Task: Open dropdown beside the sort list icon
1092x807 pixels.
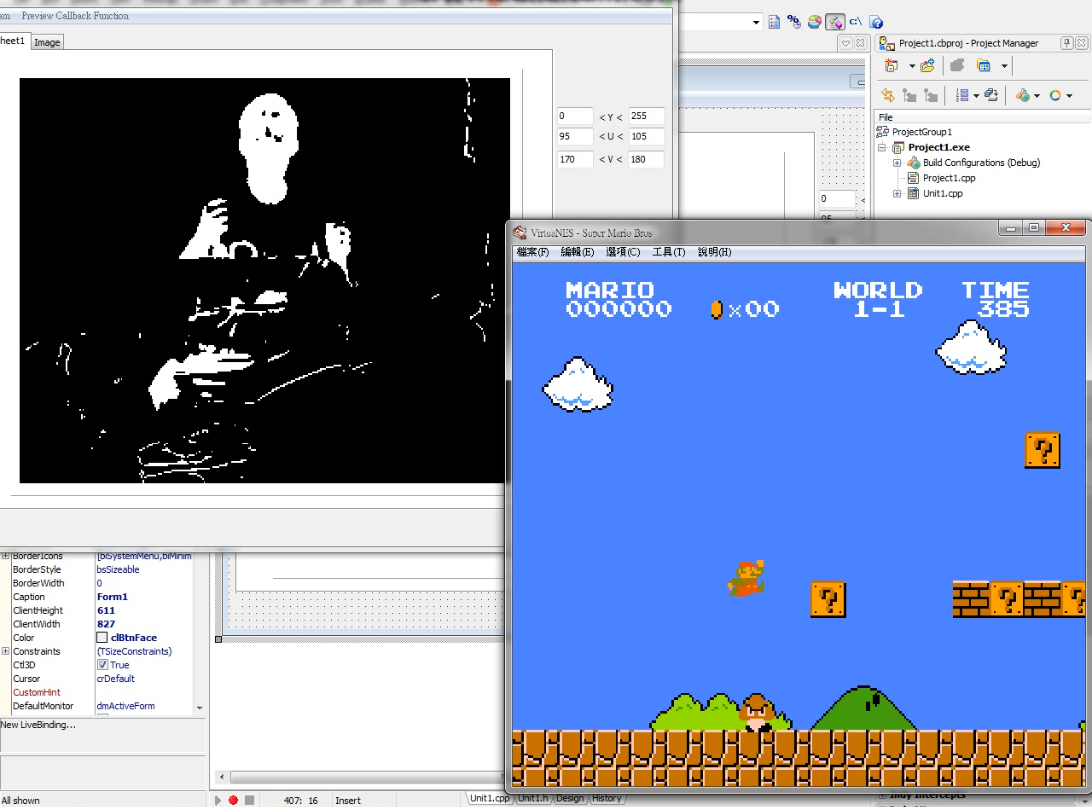Action: point(976,96)
